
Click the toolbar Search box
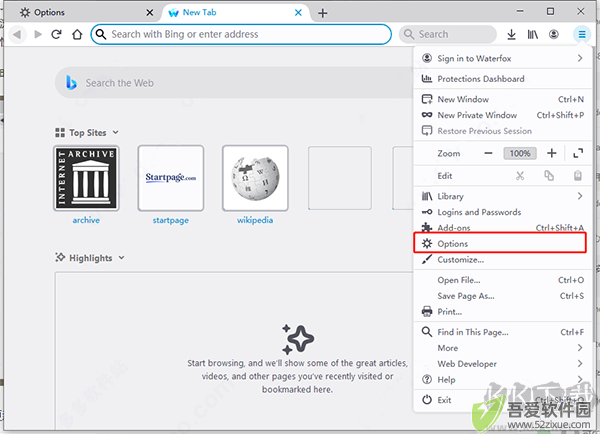click(x=448, y=34)
